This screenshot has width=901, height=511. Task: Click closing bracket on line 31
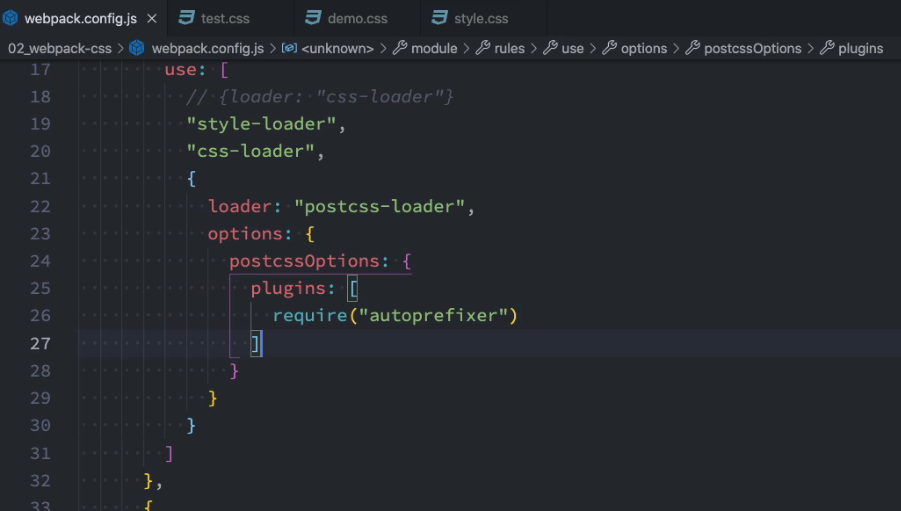point(169,454)
